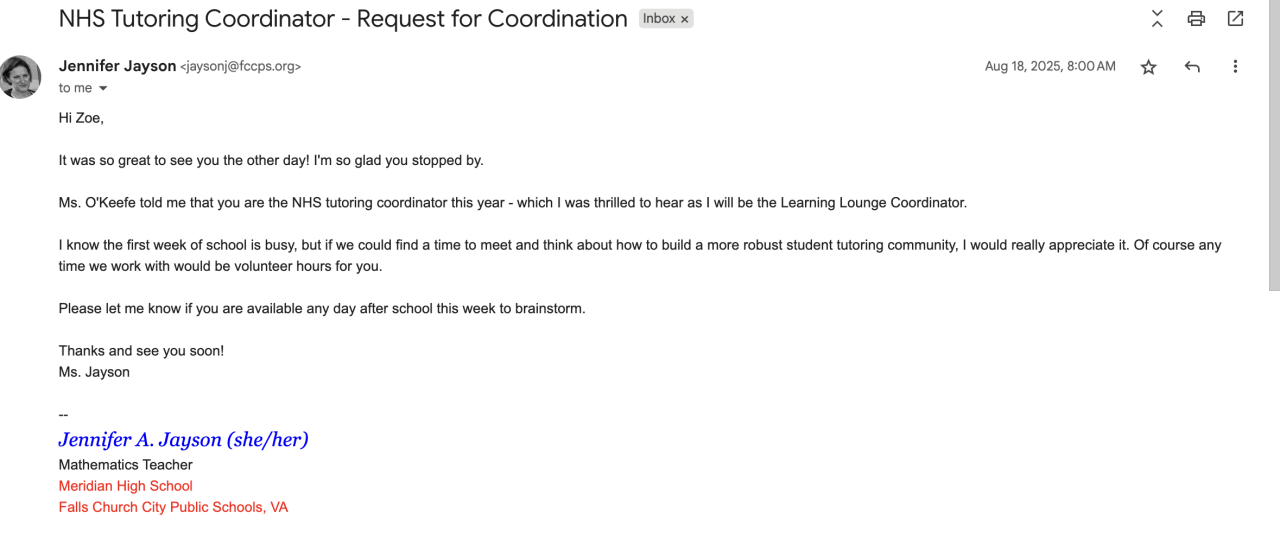
Task: Click the Inbox label chip
Action: click(x=659, y=19)
